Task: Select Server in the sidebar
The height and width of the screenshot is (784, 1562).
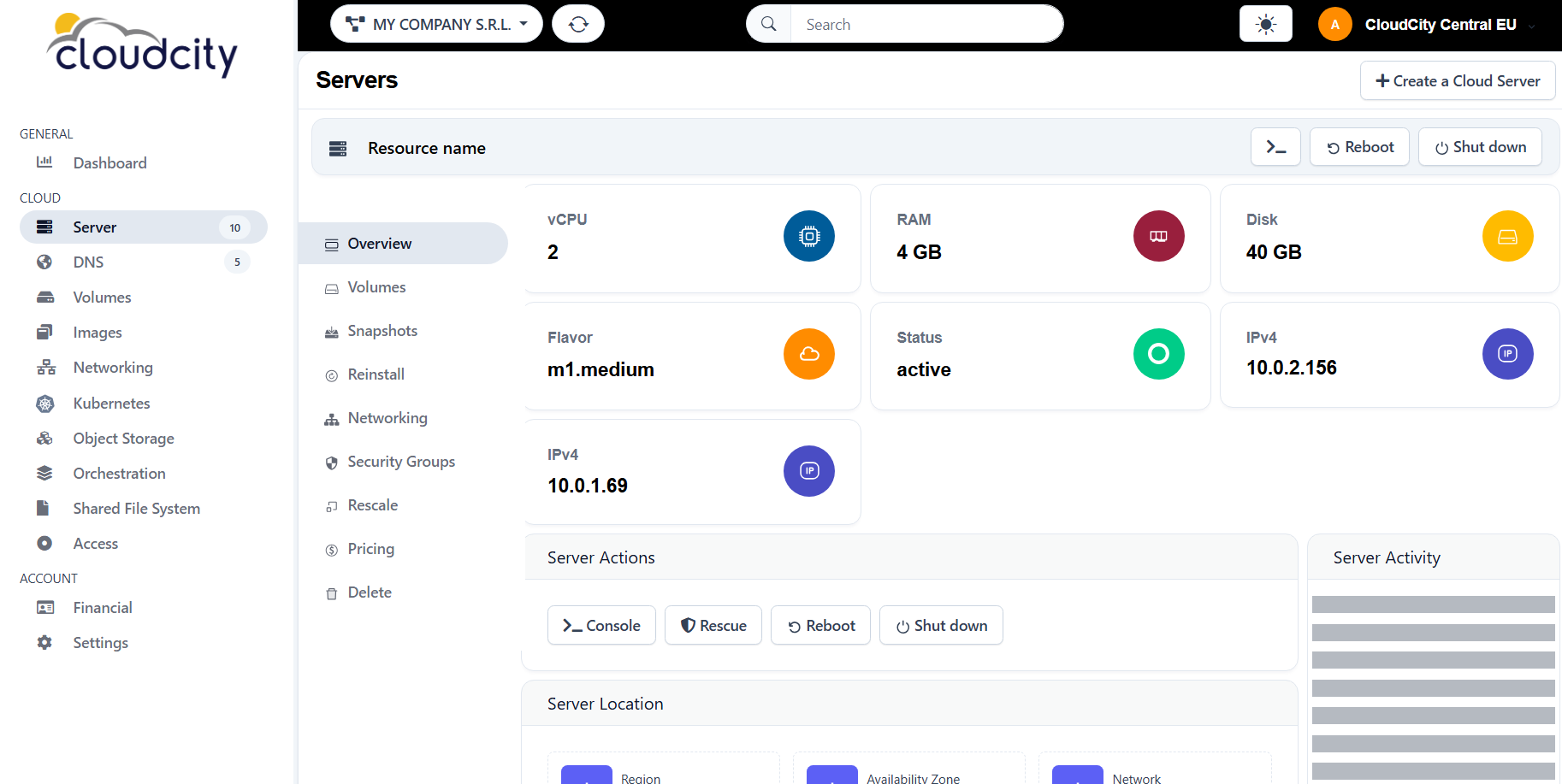Action: click(143, 227)
